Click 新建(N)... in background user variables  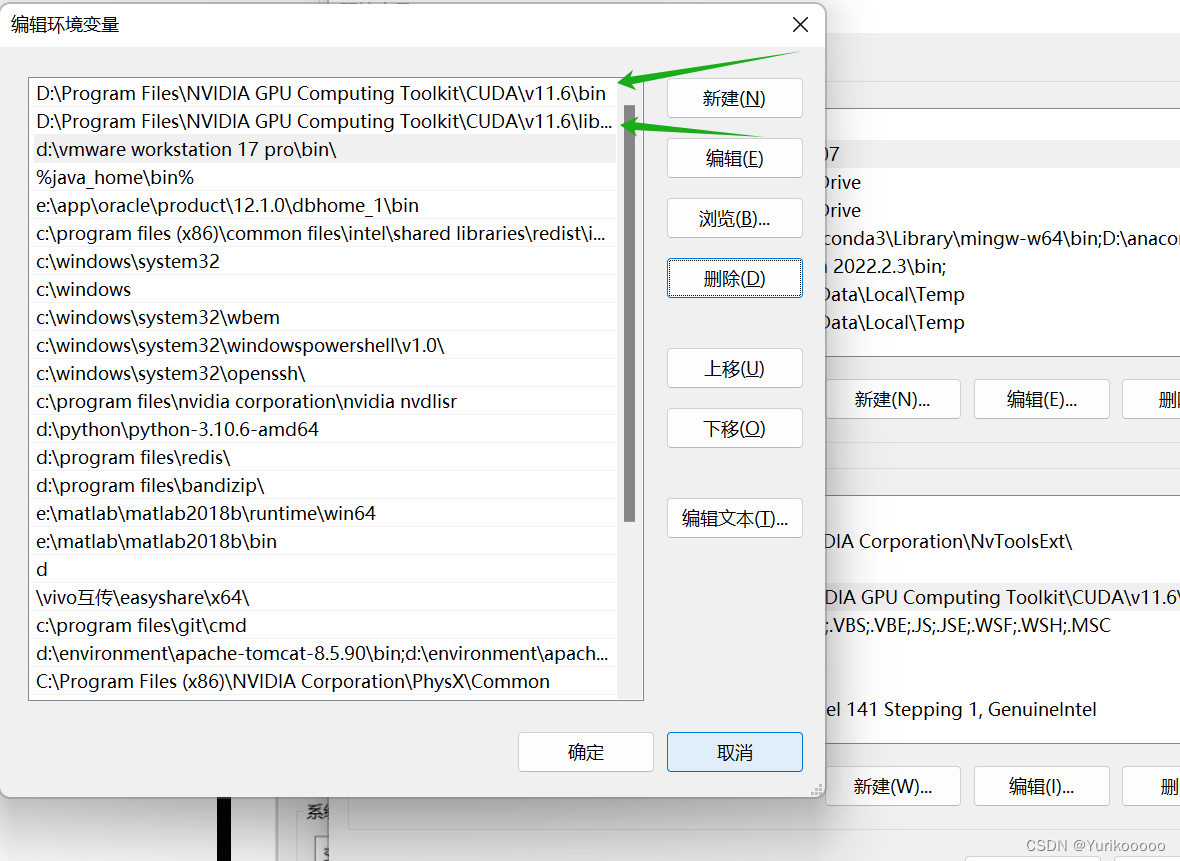tap(893, 399)
